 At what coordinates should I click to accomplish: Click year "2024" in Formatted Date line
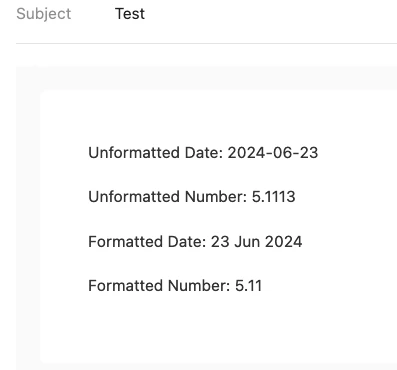click(284, 241)
